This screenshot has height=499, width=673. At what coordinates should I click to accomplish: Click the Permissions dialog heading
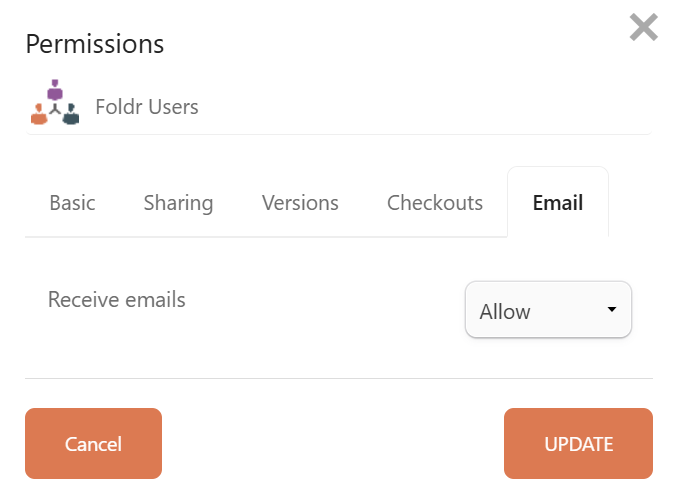94,44
